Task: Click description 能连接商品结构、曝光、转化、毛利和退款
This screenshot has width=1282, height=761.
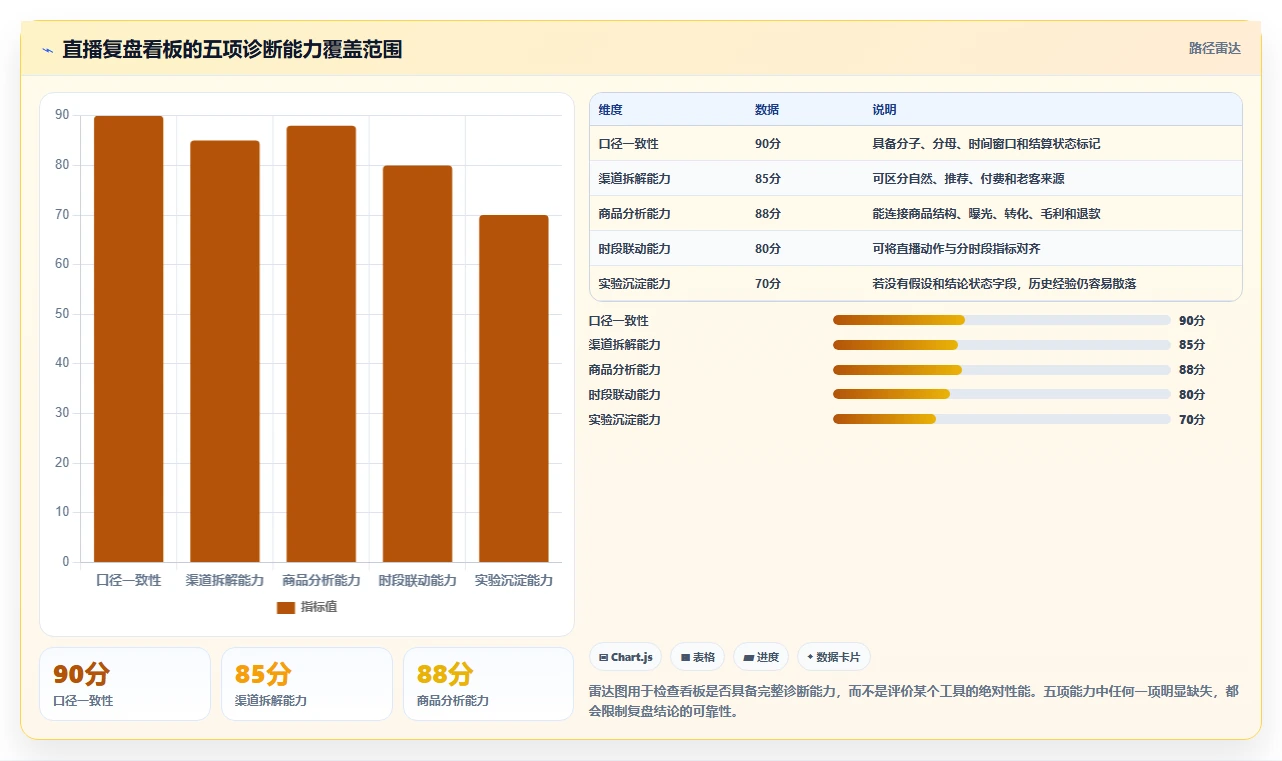Action: tap(986, 214)
